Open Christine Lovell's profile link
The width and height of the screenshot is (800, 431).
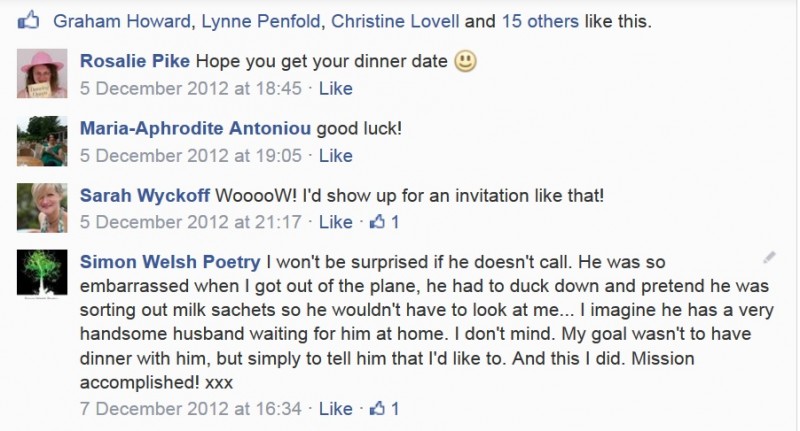pyautogui.click(x=395, y=21)
